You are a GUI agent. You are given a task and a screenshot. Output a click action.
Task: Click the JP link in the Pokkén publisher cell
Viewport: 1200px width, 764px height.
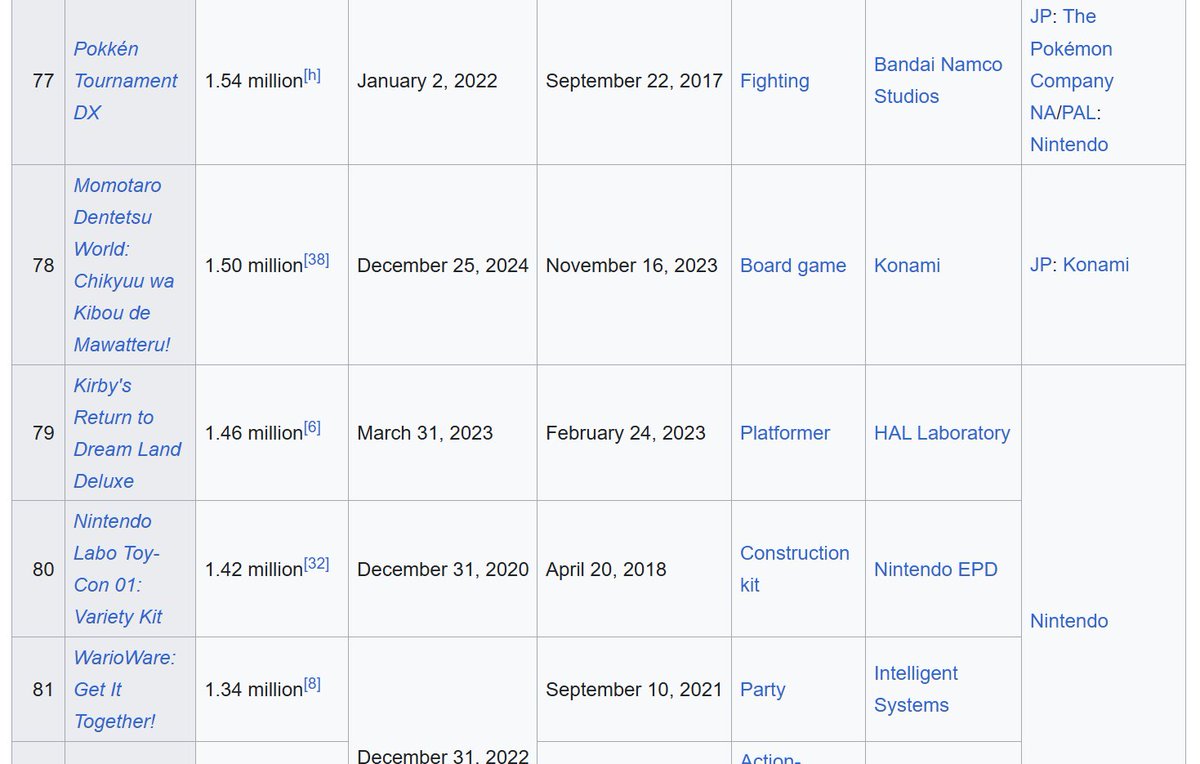click(x=1041, y=17)
